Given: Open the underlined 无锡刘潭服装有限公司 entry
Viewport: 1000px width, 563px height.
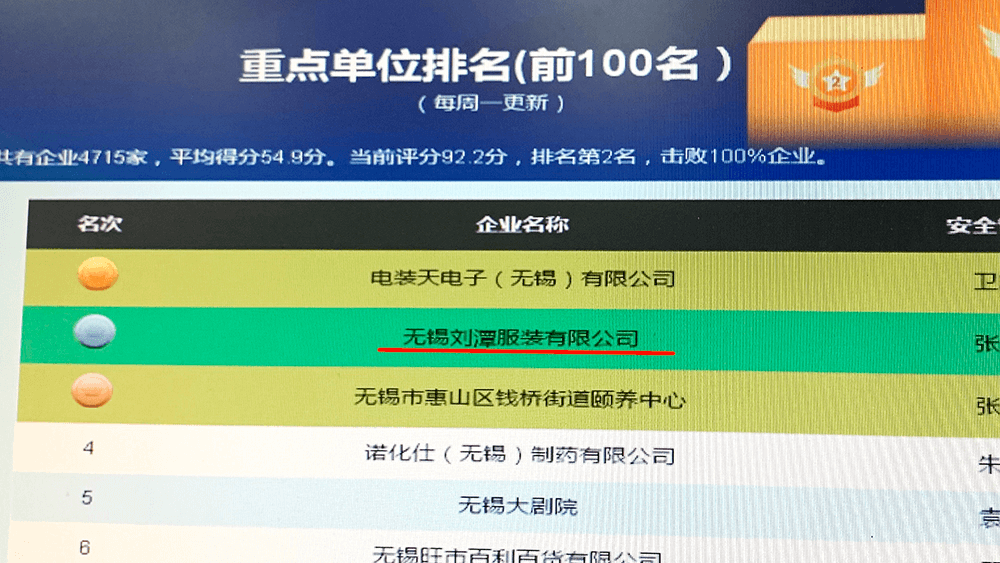Looking at the screenshot, I should 520,337.
